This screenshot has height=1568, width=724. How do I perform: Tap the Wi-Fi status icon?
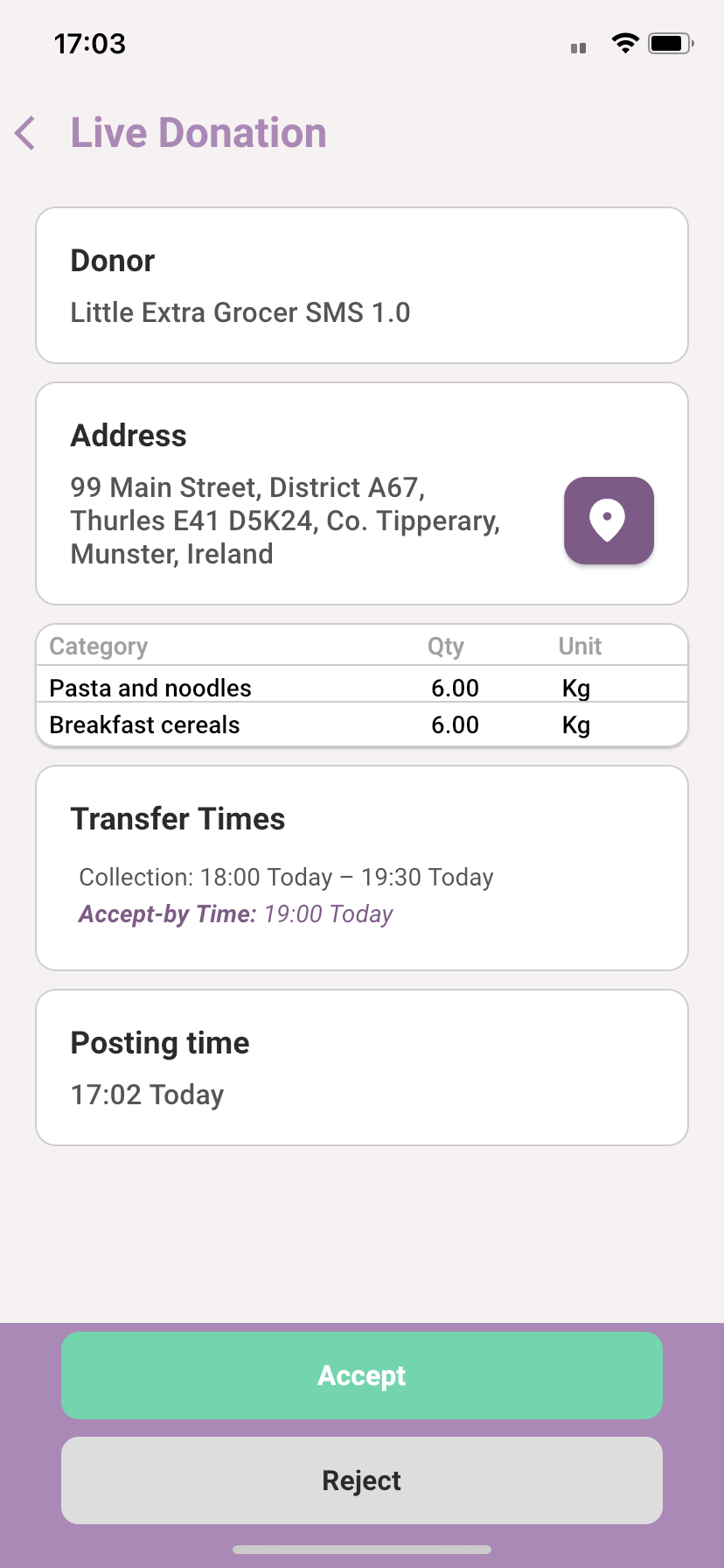click(x=624, y=44)
